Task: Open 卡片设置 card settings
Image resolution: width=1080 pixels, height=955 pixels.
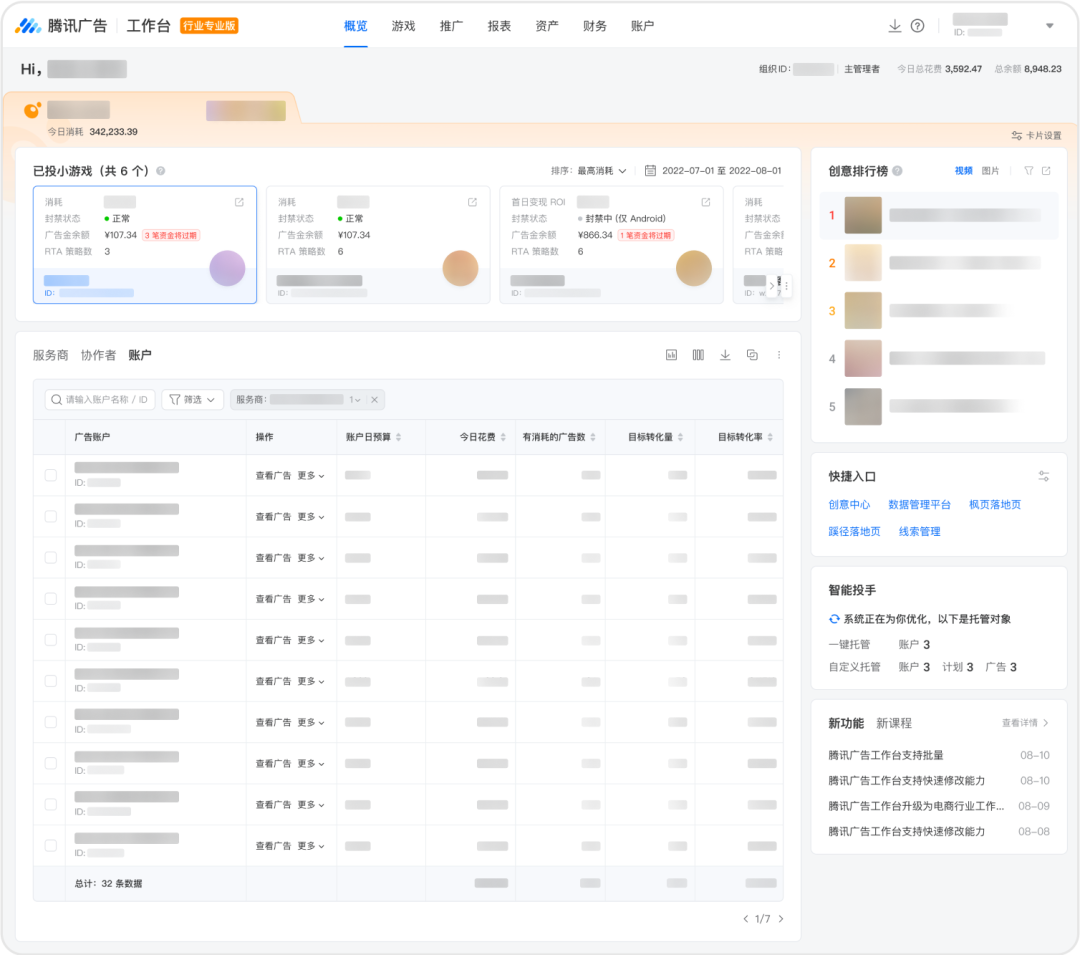Action: click(x=1036, y=136)
